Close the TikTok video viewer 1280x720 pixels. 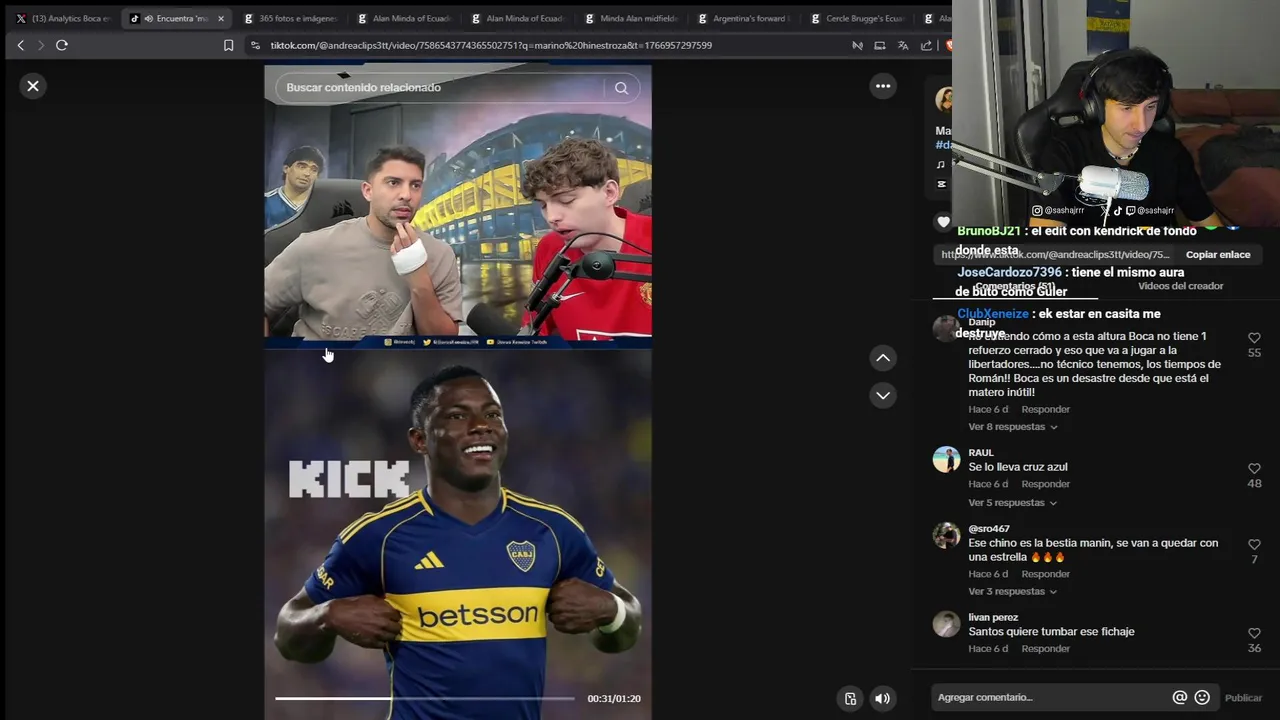pyautogui.click(x=33, y=86)
